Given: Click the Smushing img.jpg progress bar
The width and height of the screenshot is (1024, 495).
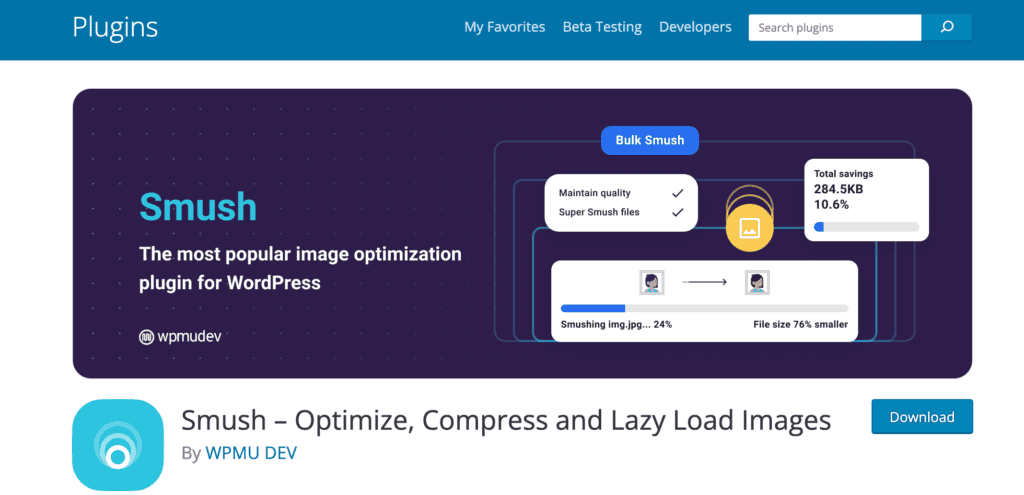Looking at the screenshot, I should [x=704, y=308].
